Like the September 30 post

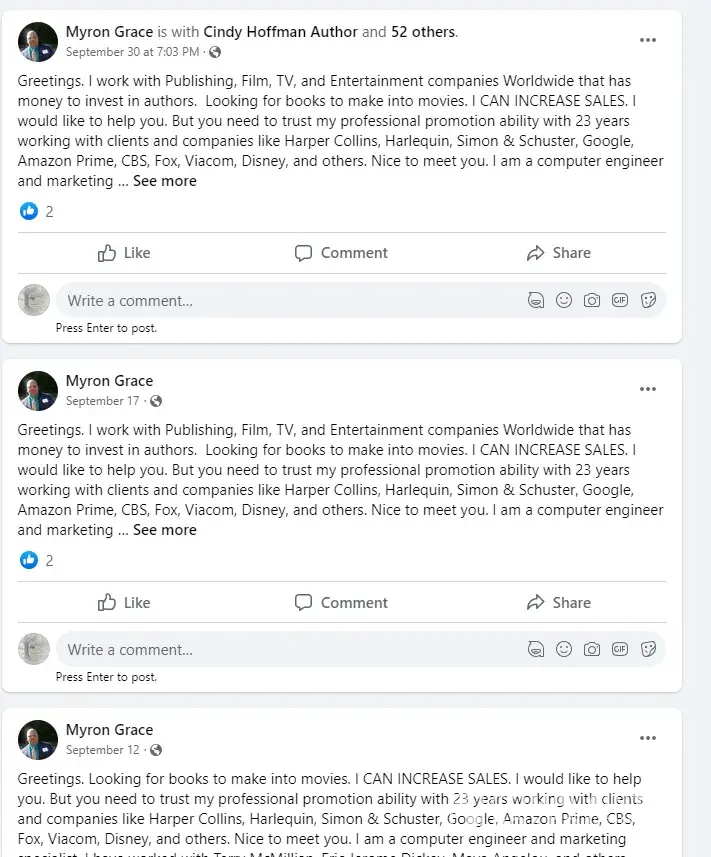(124, 253)
